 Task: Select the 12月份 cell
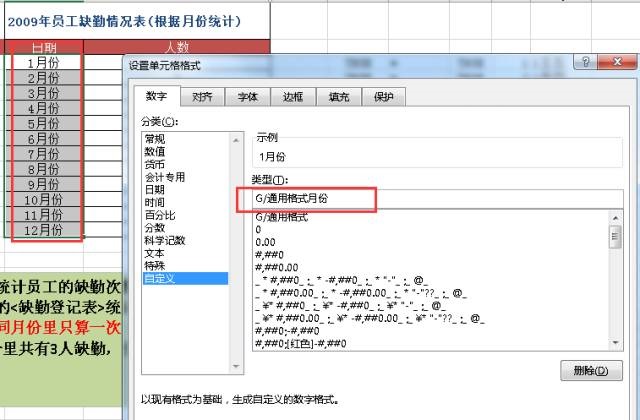(x=44, y=230)
